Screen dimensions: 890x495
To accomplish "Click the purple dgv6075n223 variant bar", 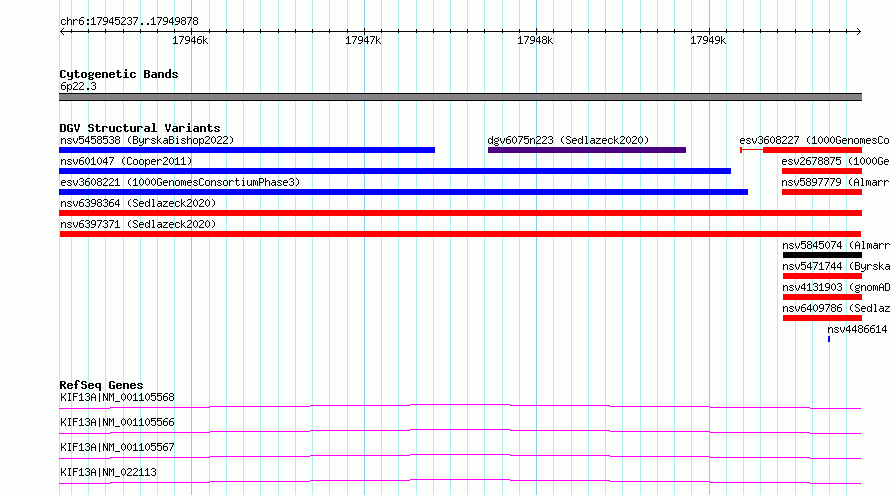I will [x=587, y=150].
